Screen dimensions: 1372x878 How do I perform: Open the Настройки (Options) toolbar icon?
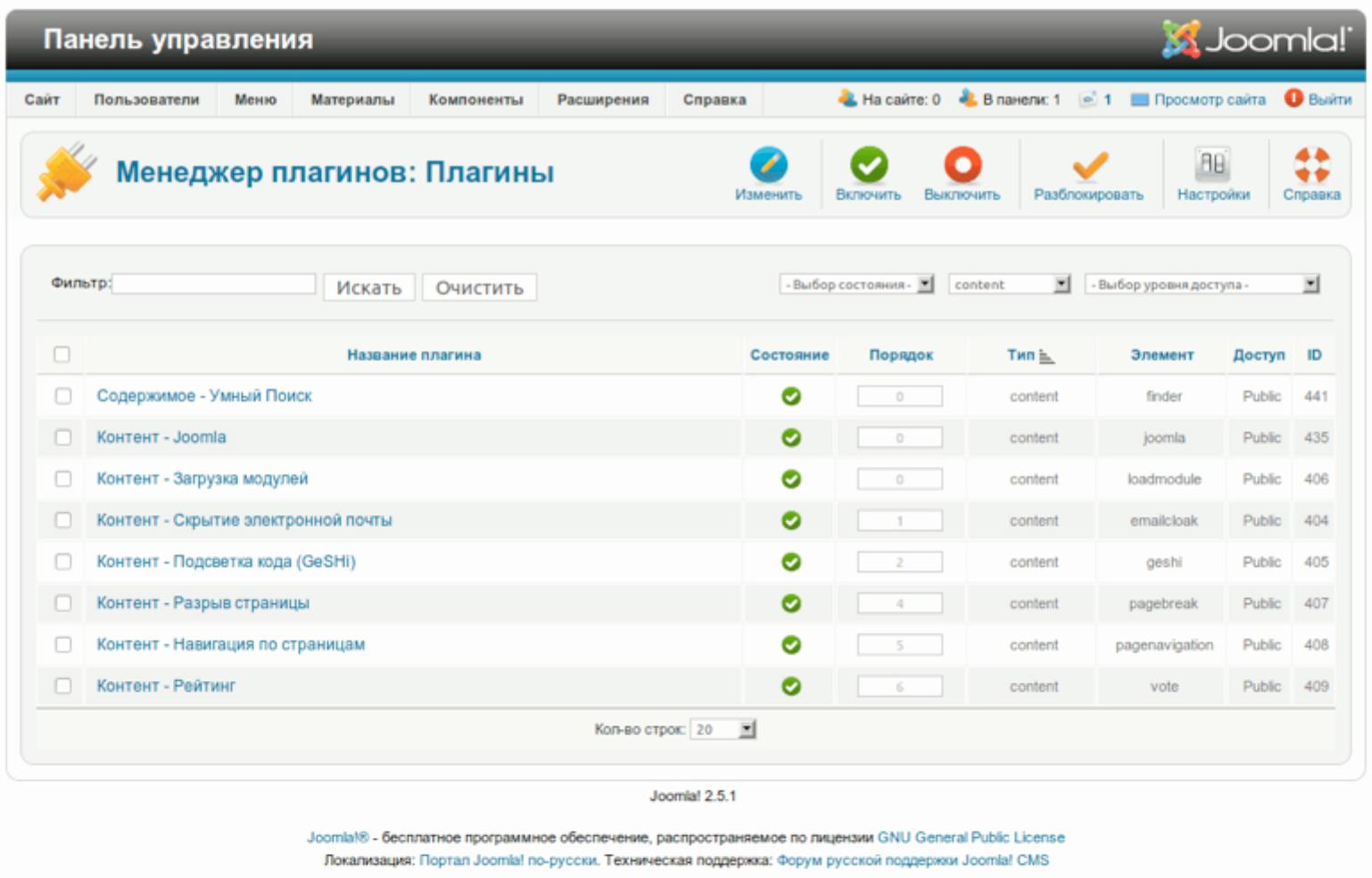[1212, 166]
